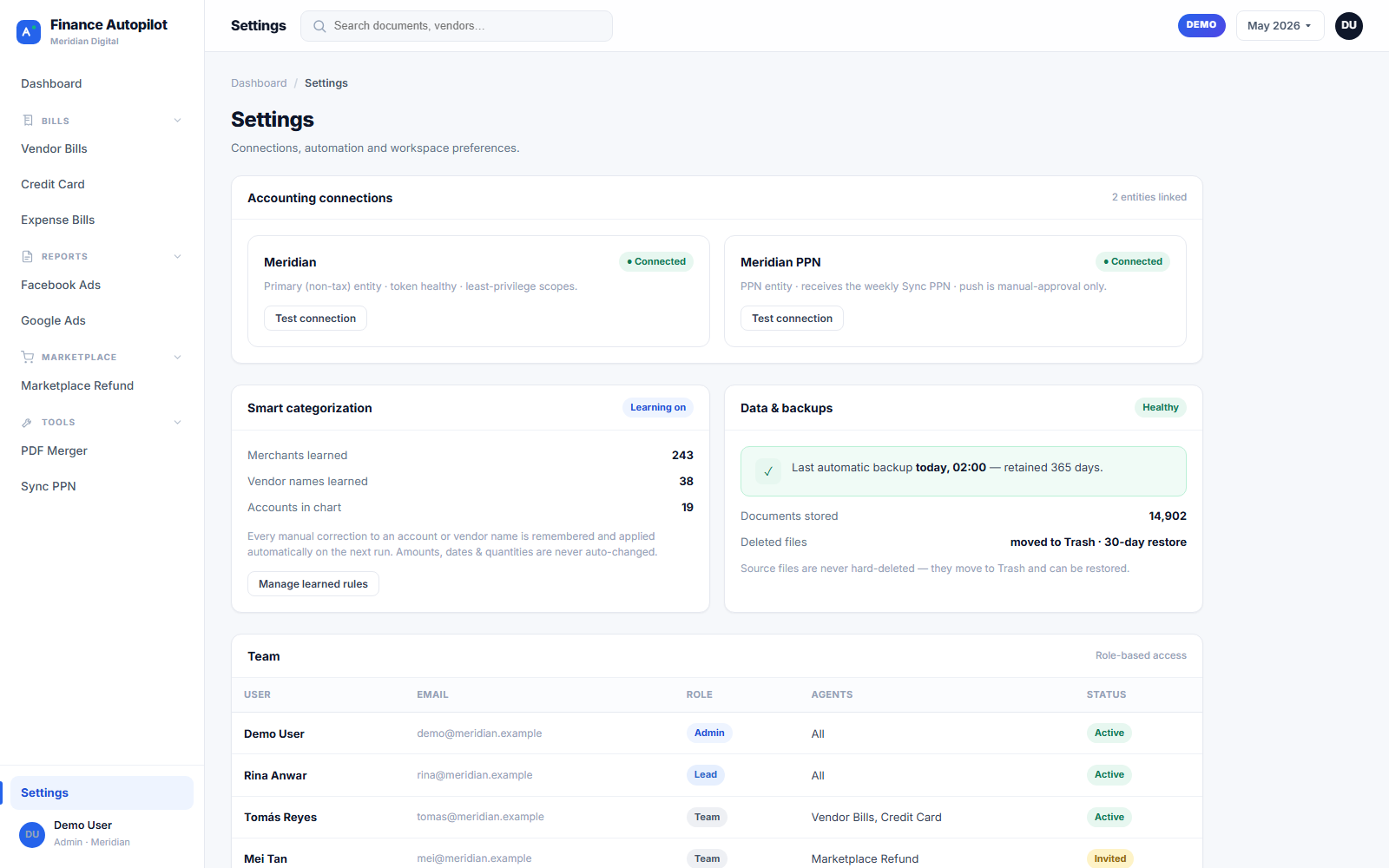Click the Merchants learned value 243
The width and height of the screenshot is (1389, 868).
tap(682, 456)
